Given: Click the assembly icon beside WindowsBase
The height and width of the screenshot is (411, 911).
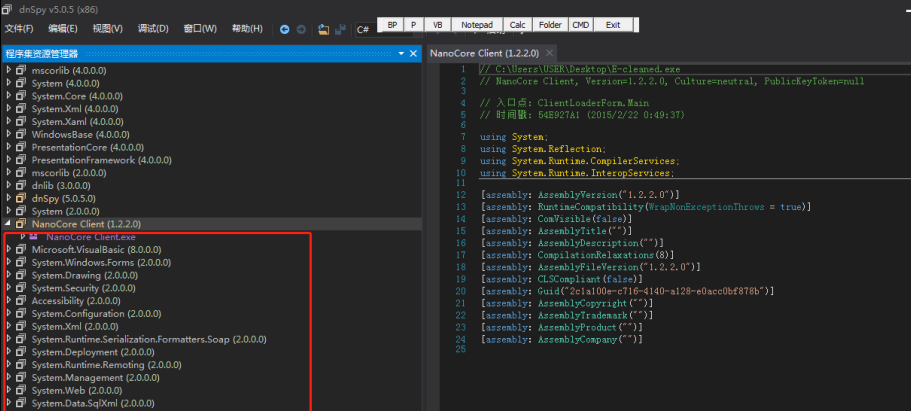Looking at the screenshot, I should pyautogui.click(x=21, y=134).
